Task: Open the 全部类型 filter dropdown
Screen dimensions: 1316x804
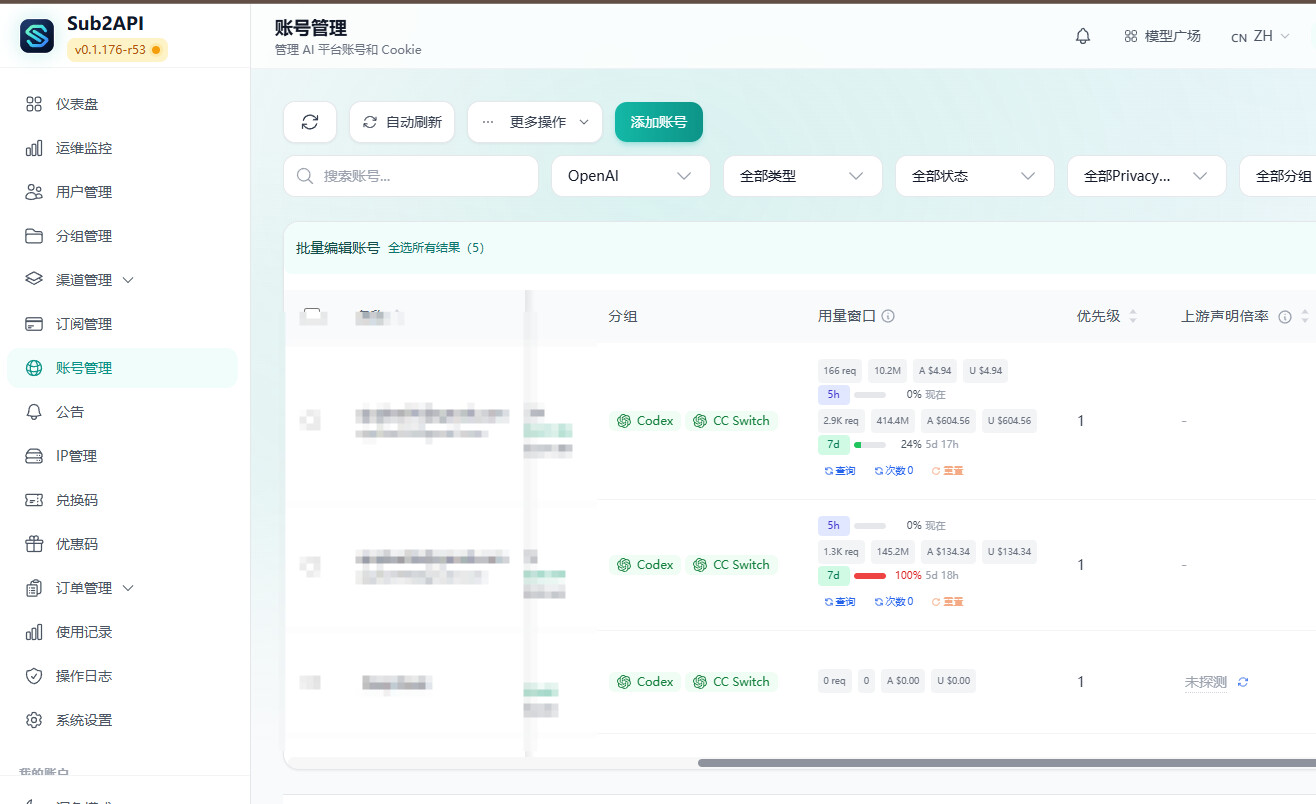Action: click(x=803, y=176)
